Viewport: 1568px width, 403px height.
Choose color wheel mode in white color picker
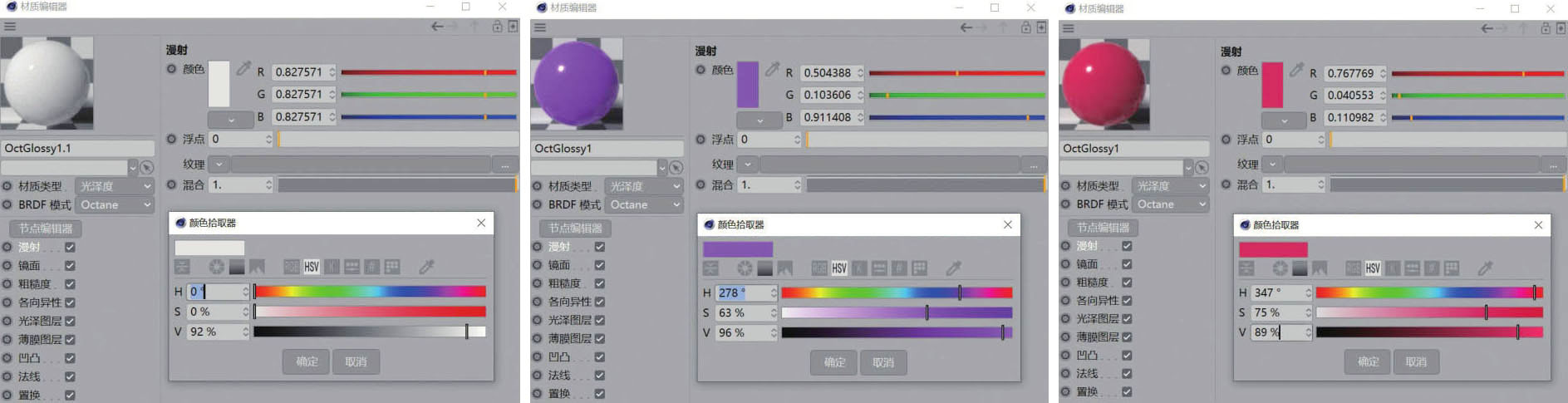tap(216, 267)
